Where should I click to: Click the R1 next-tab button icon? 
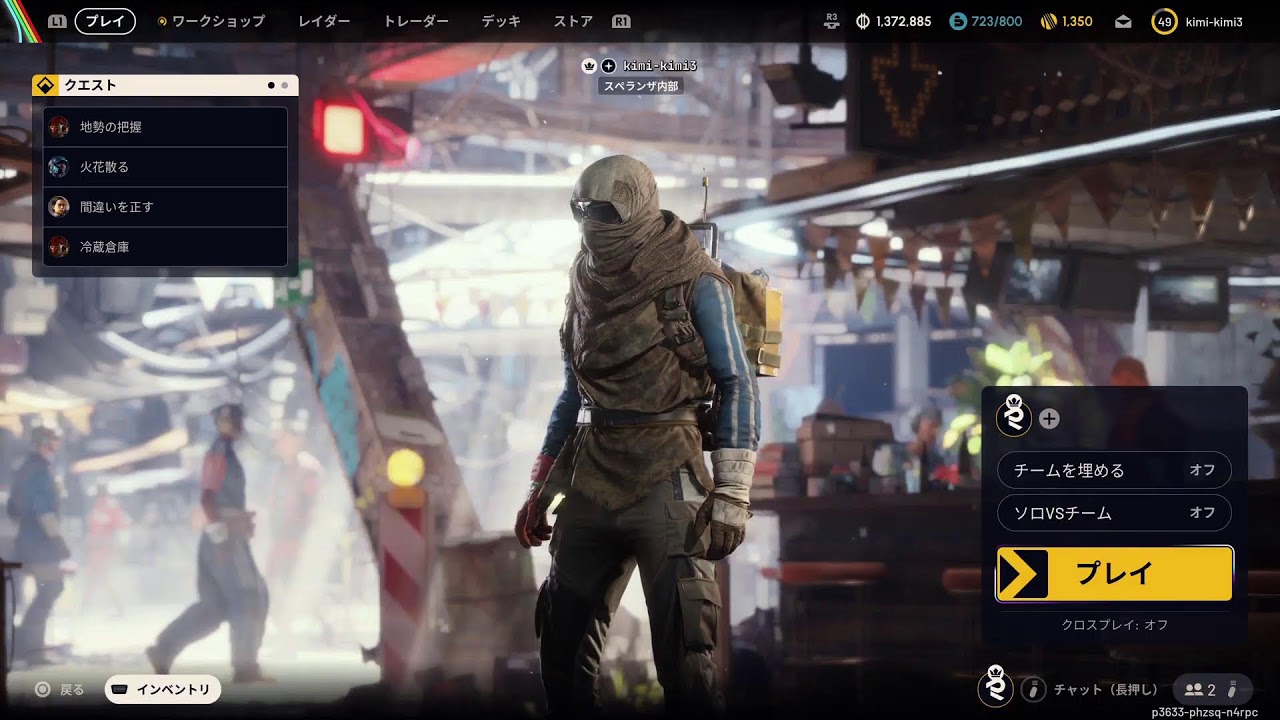pyautogui.click(x=621, y=21)
